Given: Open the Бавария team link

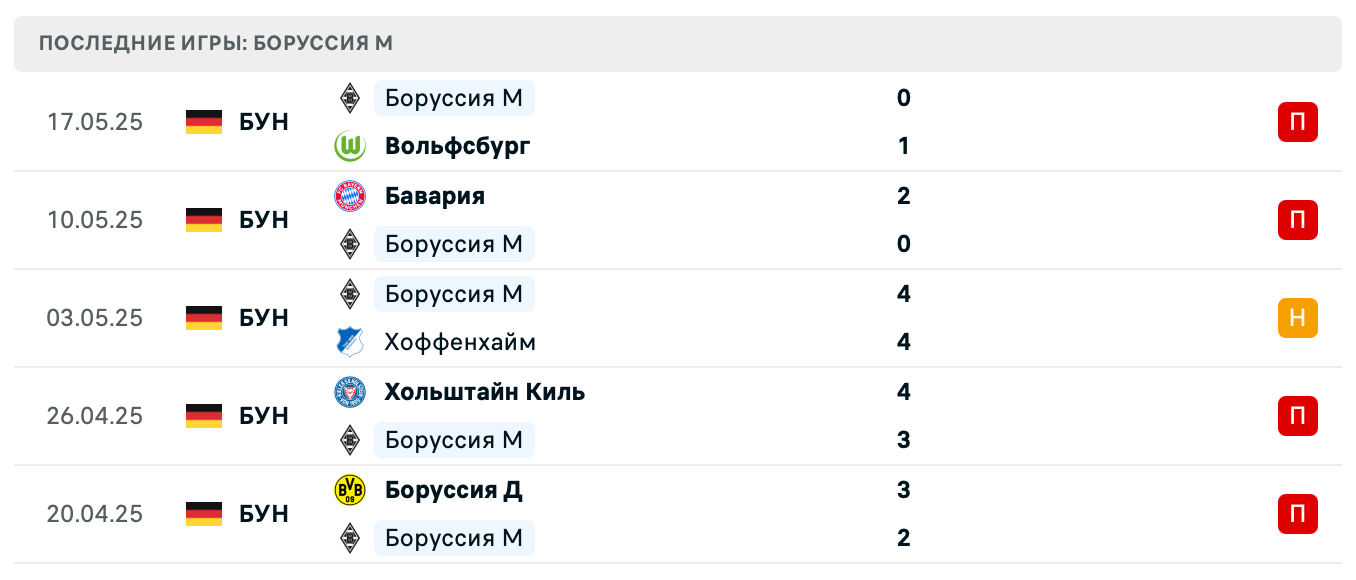Looking at the screenshot, I should [x=435, y=196].
